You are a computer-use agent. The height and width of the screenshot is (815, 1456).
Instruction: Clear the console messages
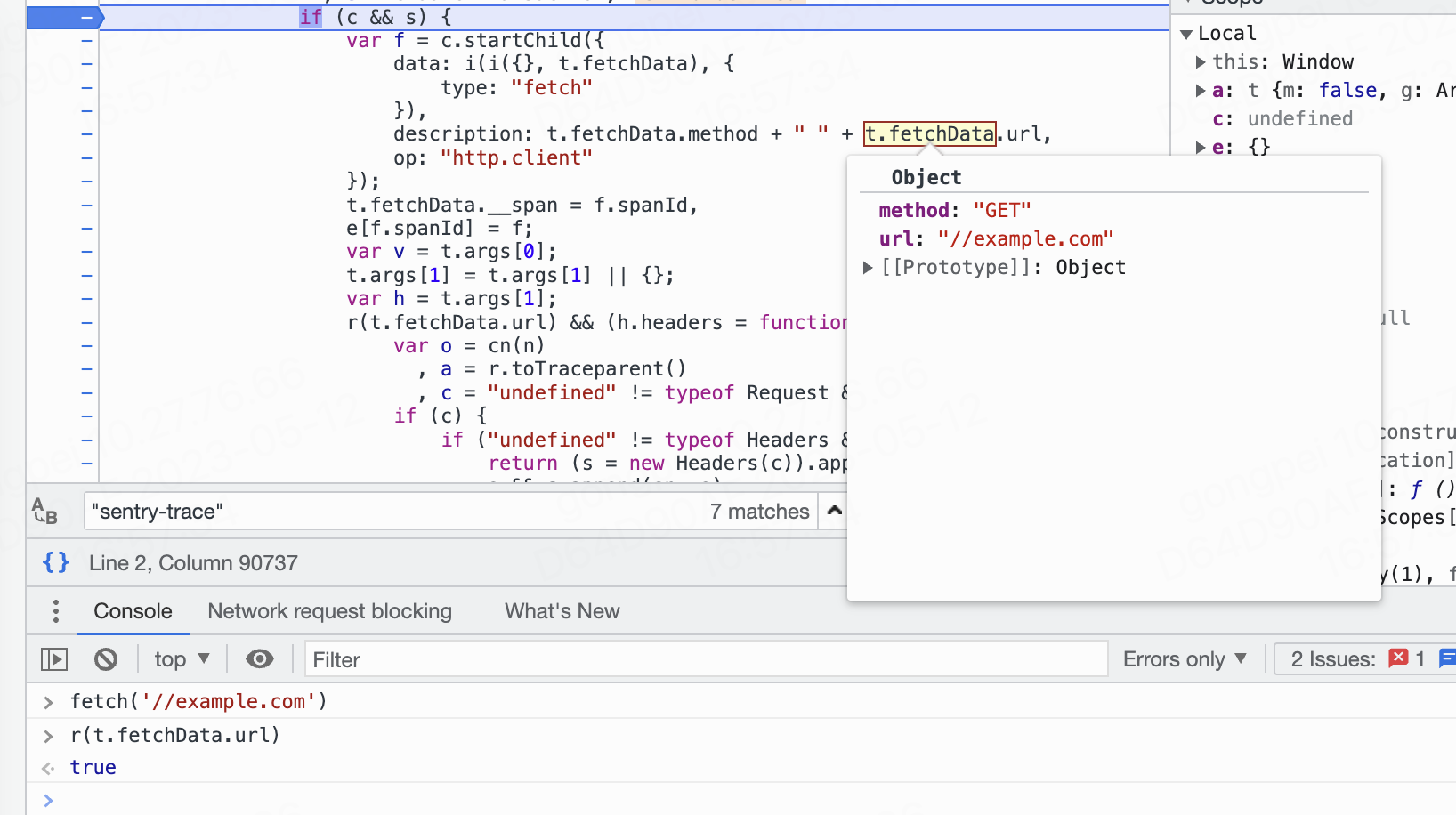(106, 658)
